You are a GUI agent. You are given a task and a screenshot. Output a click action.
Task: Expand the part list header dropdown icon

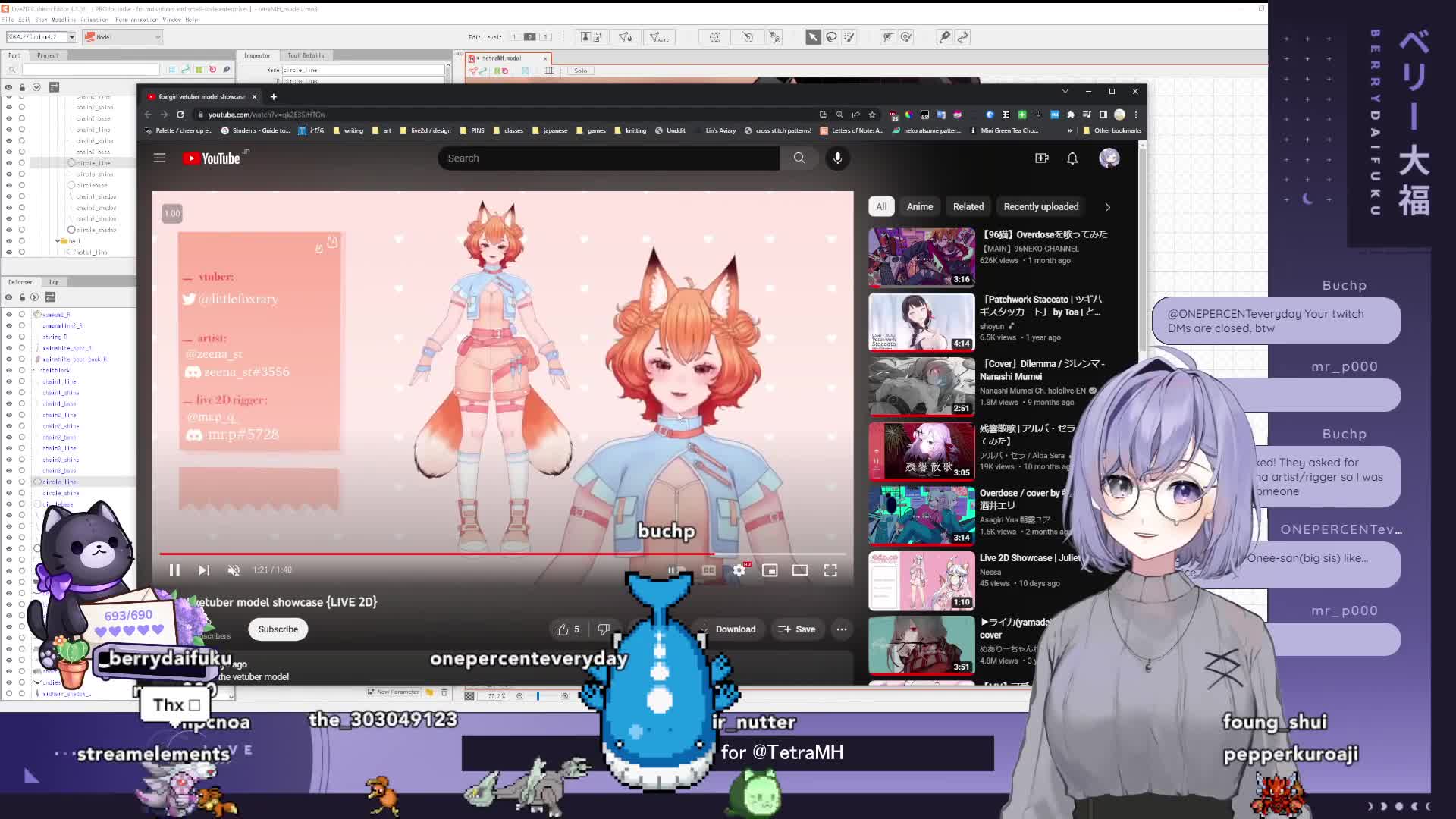click(x=36, y=87)
